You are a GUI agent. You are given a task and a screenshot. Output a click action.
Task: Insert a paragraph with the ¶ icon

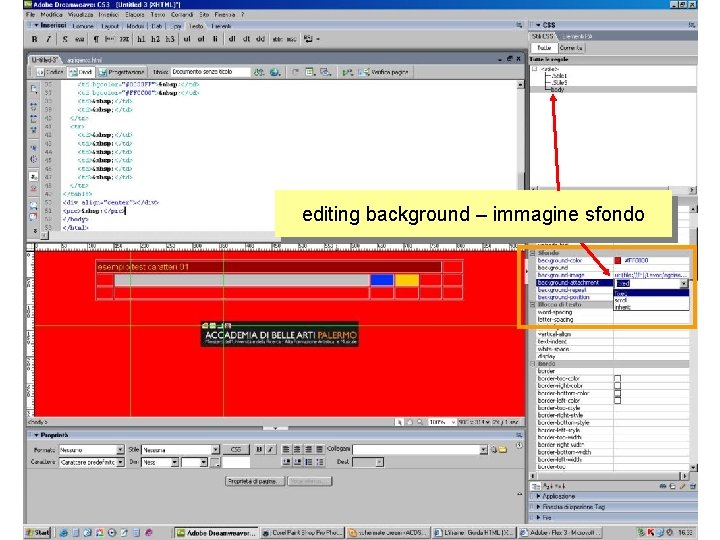[x=96, y=39]
